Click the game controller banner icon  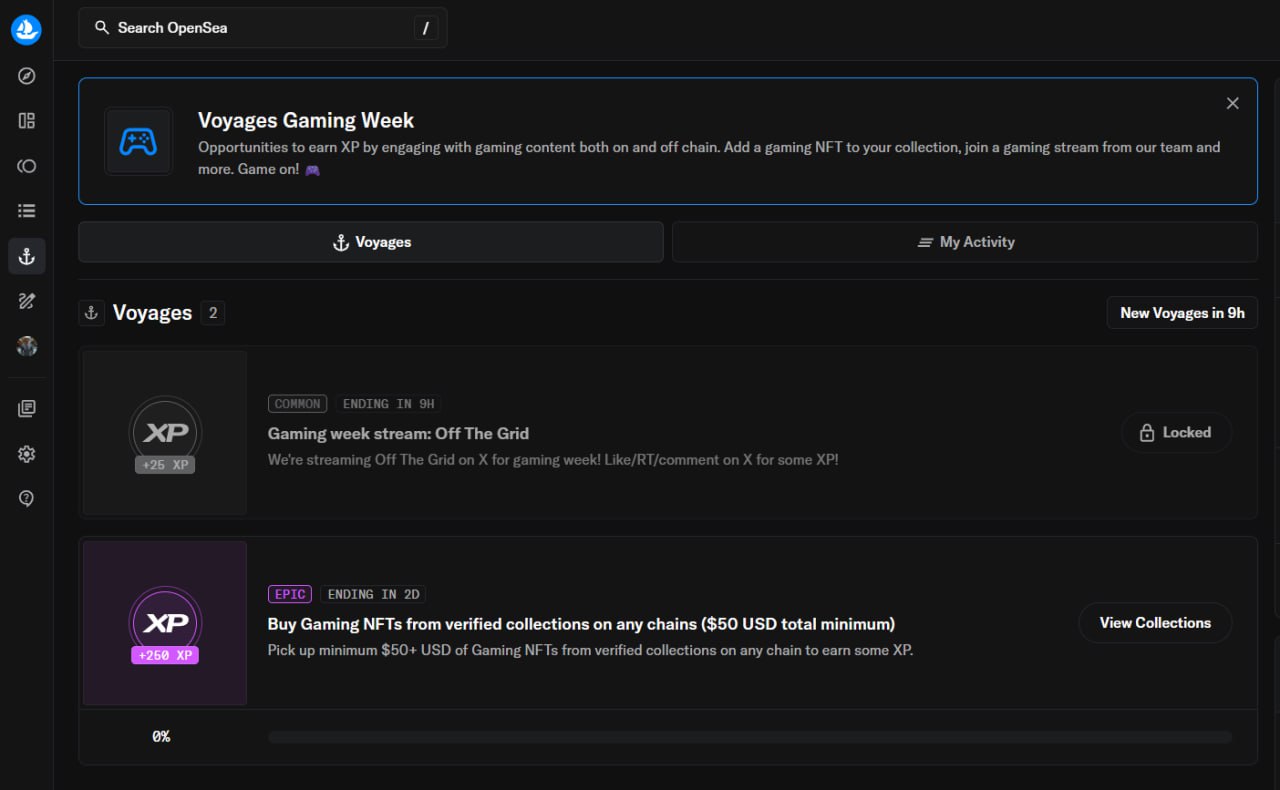click(x=138, y=142)
